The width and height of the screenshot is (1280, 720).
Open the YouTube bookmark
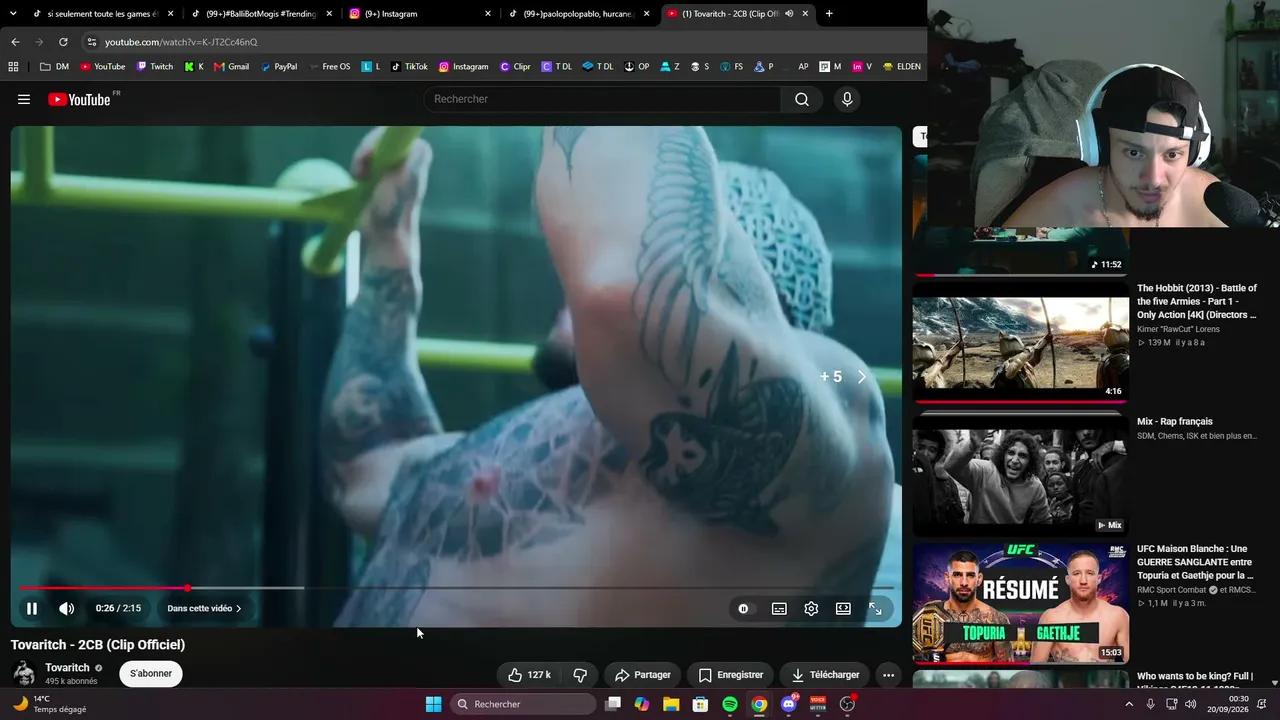[102, 67]
